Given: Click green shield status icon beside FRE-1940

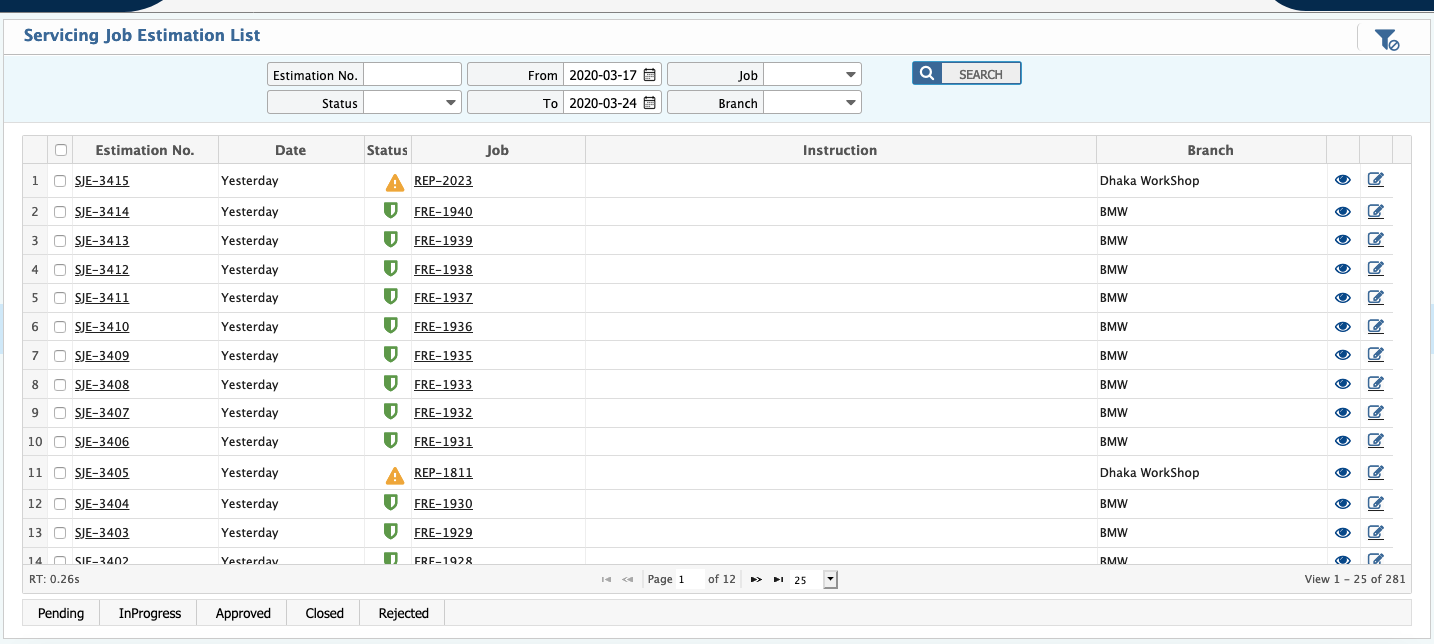Looking at the screenshot, I should click(390, 211).
